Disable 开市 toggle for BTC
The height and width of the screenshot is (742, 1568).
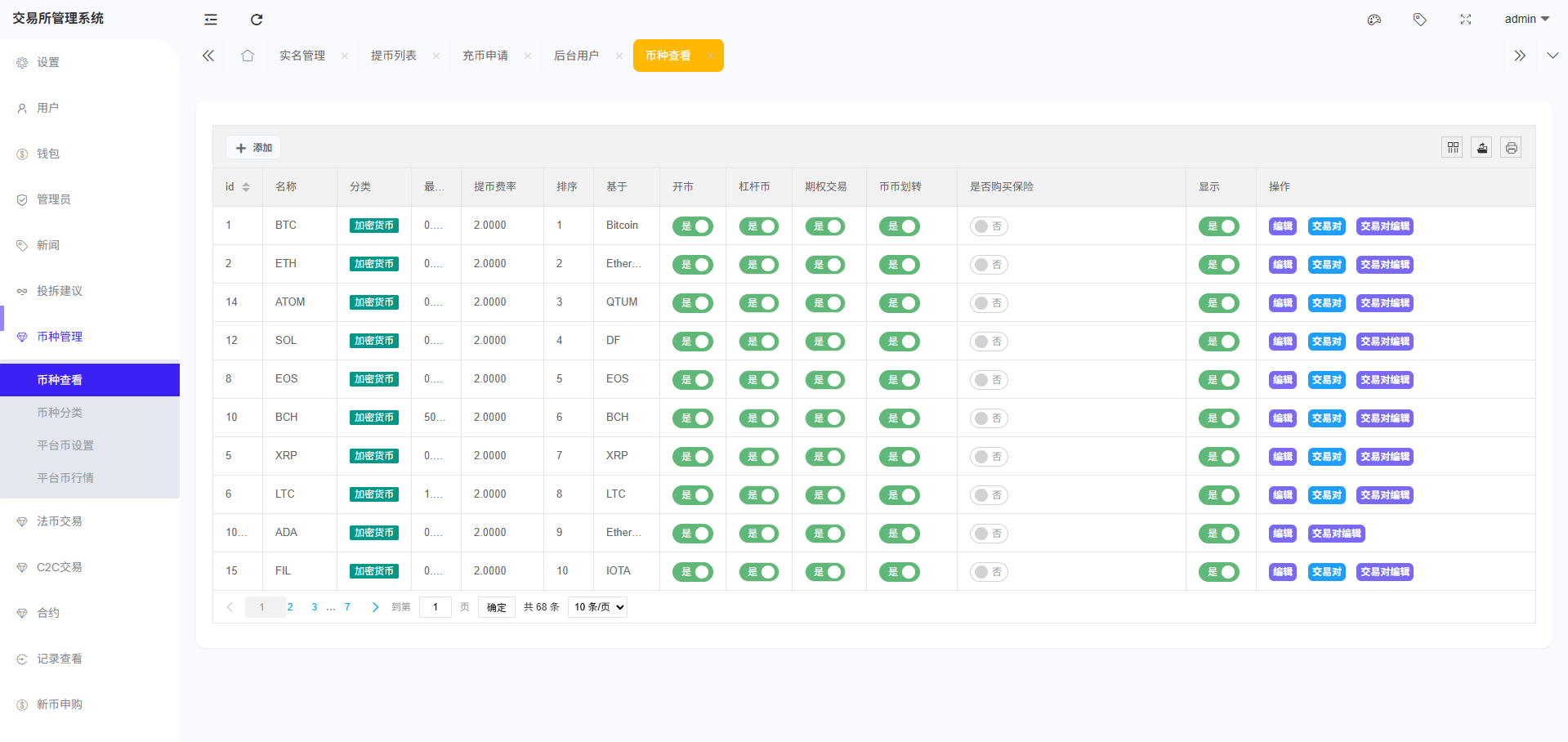(x=693, y=226)
